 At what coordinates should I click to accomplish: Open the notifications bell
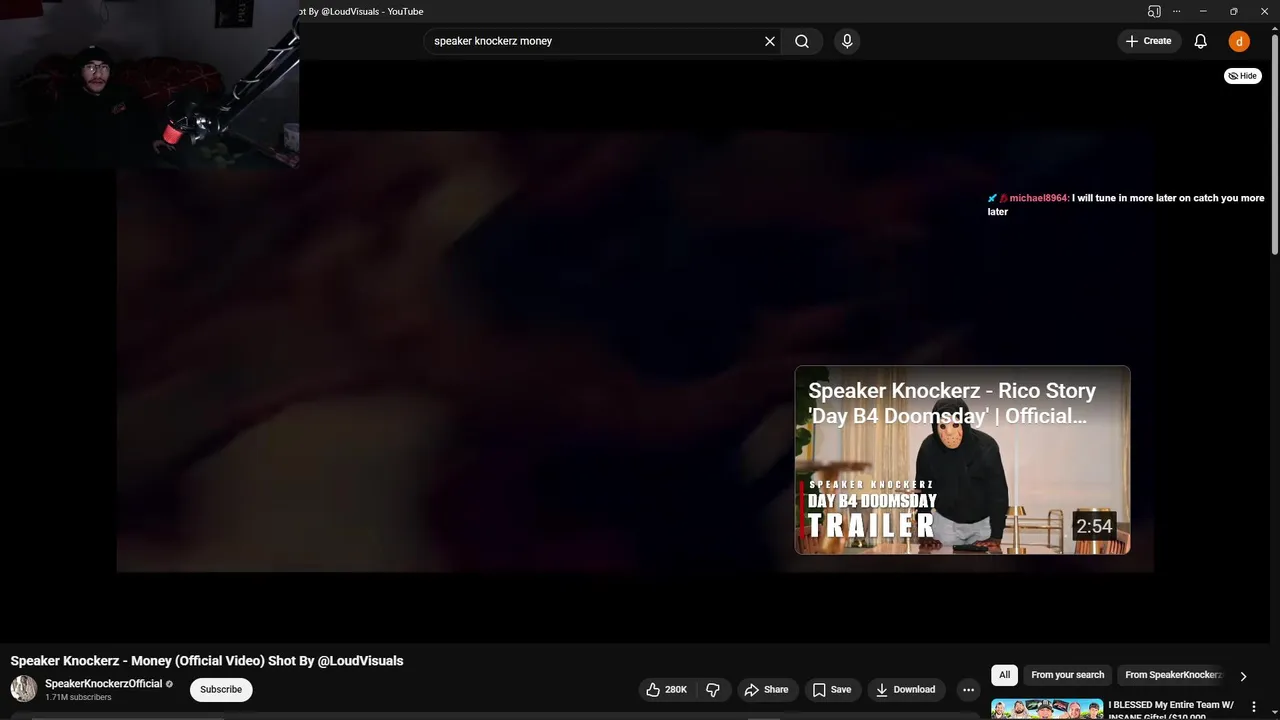click(1200, 41)
